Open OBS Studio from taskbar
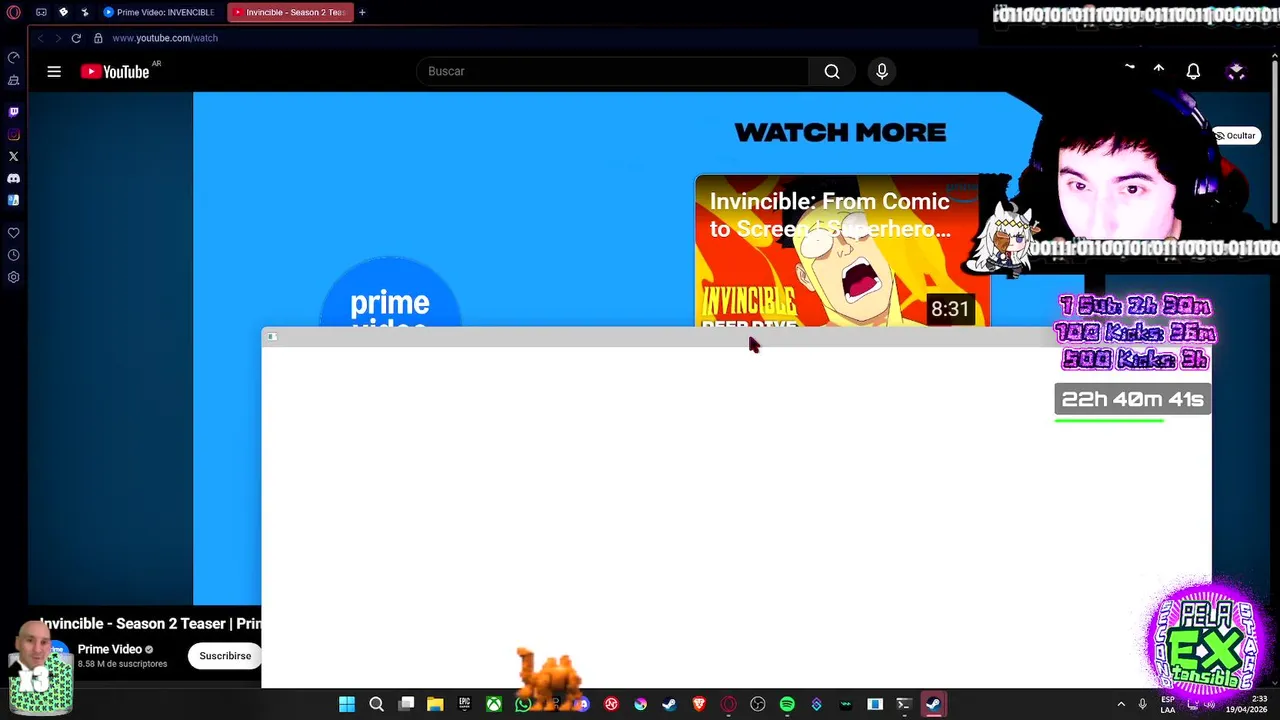1280x720 pixels. pyautogui.click(x=757, y=704)
